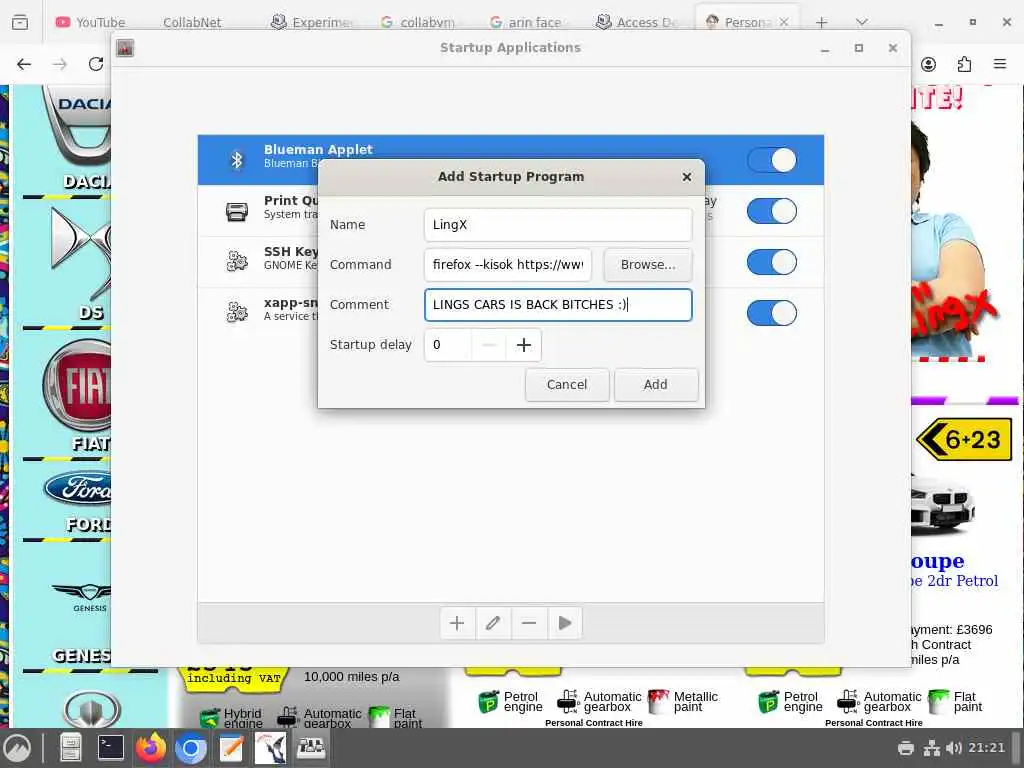Screen dimensions: 1024x768
Task: Open Firefox View icon at tab bar
Action: coord(20,22)
